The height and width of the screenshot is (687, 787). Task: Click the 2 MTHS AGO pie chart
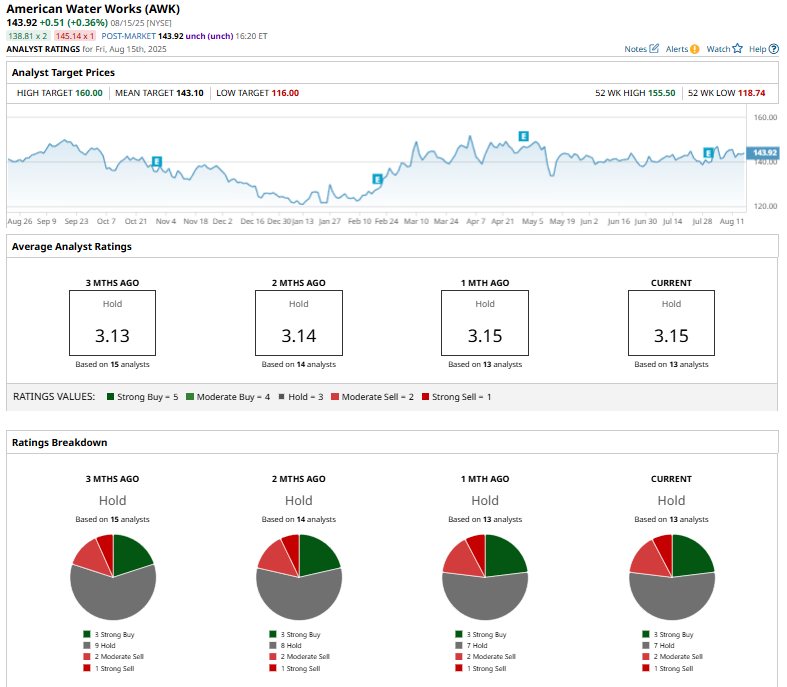(299, 577)
